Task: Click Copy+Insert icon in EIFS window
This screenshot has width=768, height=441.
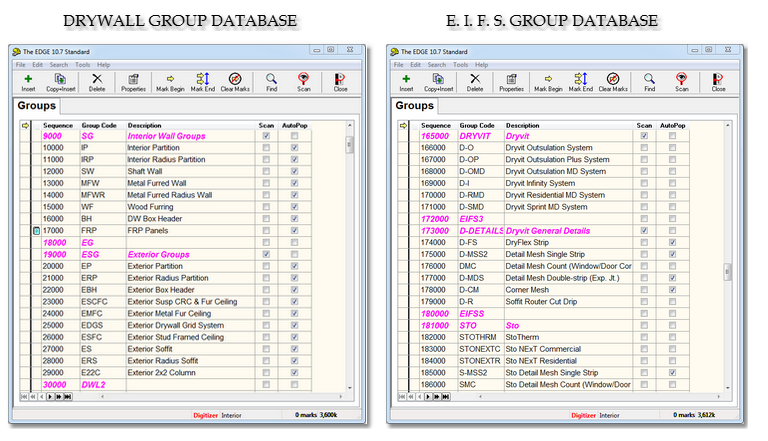Action: coord(439,82)
